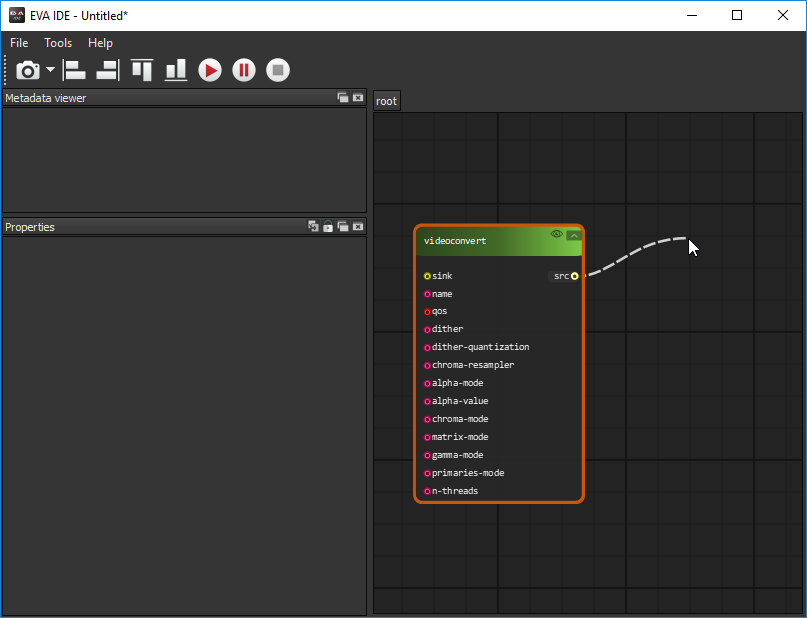The width and height of the screenshot is (807, 618).
Task: Toggle the lock icon in Properties panel
Action: pyautogui.click(x=328, y=227)
